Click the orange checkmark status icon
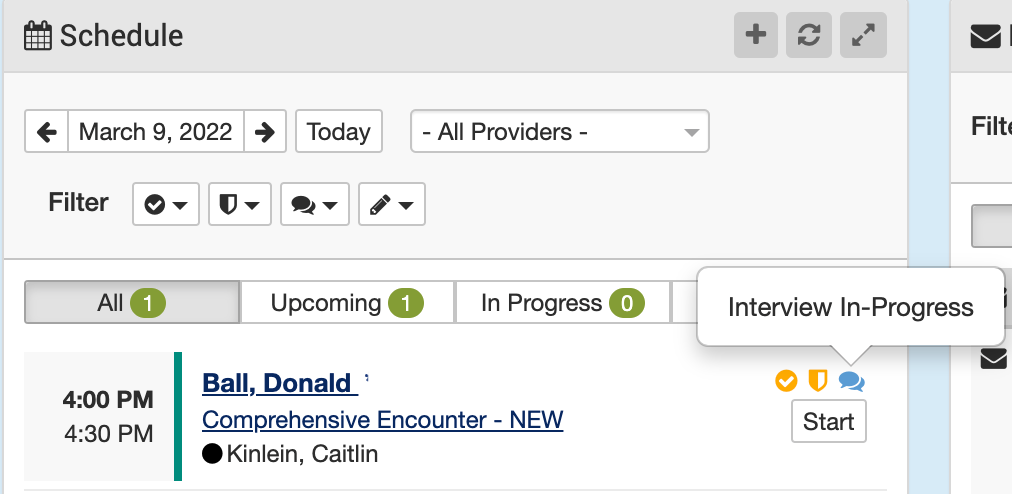This screenshot has height=494, width=1012. 786,380
